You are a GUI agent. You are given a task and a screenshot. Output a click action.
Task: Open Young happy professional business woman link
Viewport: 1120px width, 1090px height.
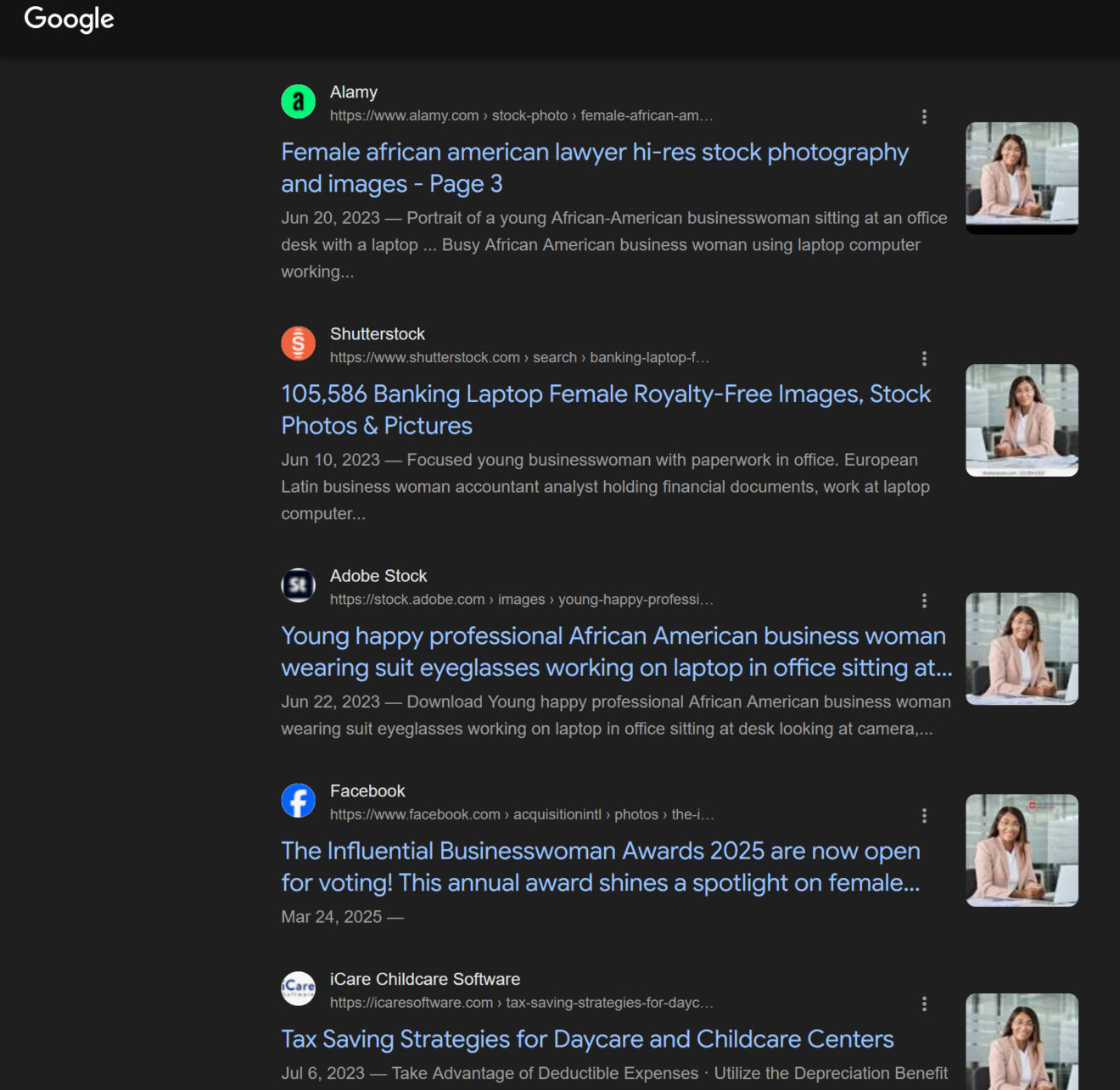[x=617, y=651]
